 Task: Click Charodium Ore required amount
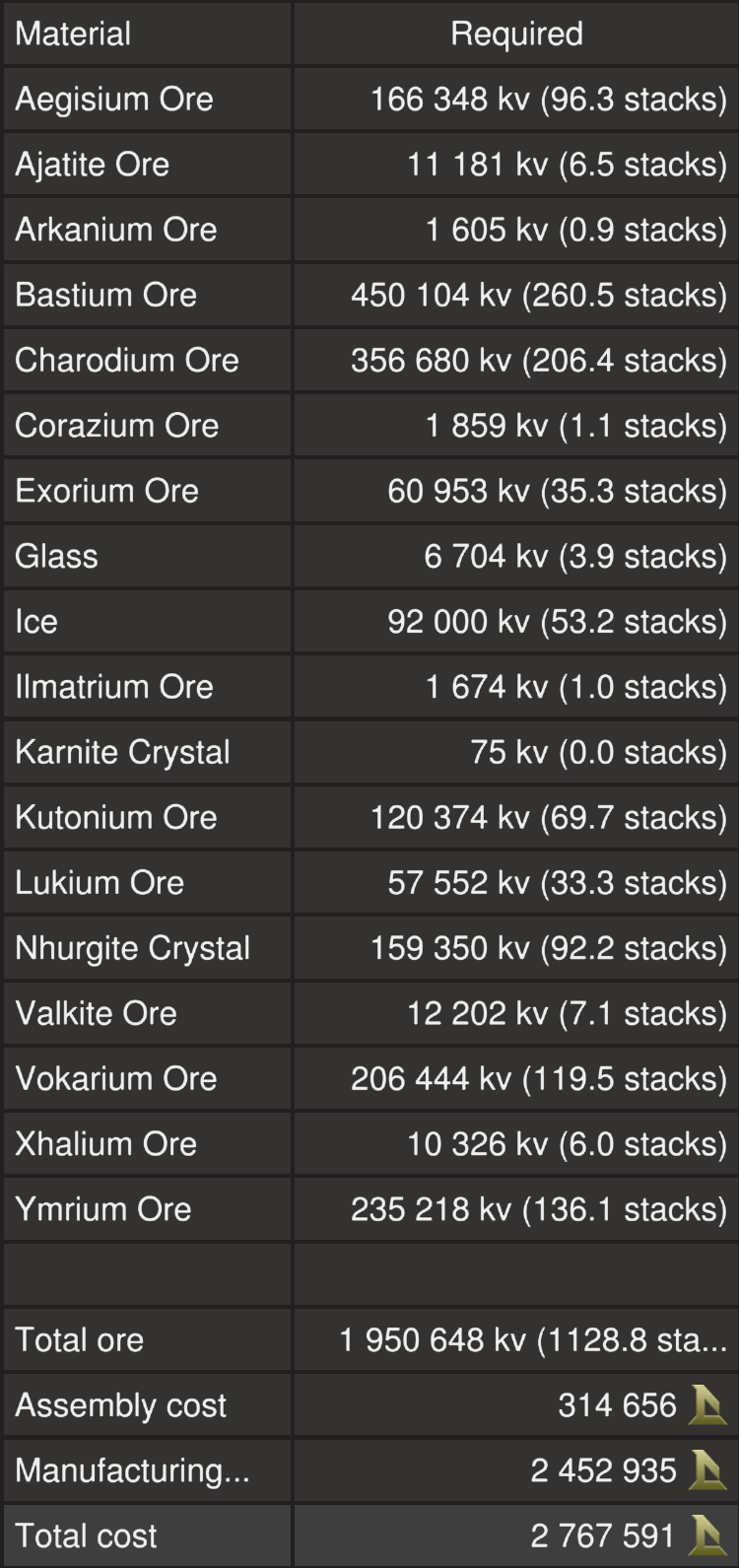(538, 361)
